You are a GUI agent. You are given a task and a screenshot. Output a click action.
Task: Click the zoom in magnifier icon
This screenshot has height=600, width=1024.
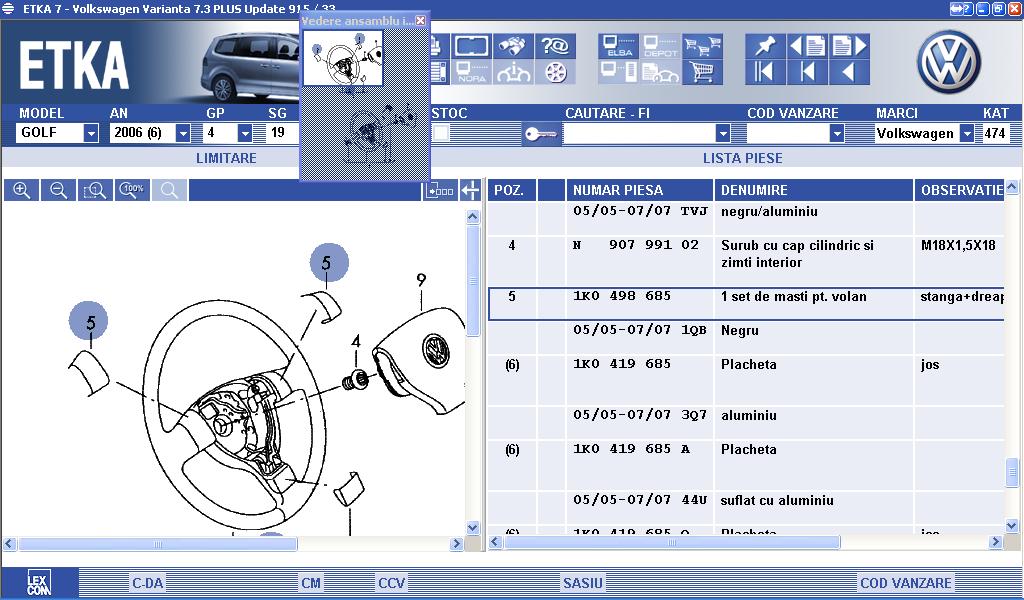coord(22,190)
